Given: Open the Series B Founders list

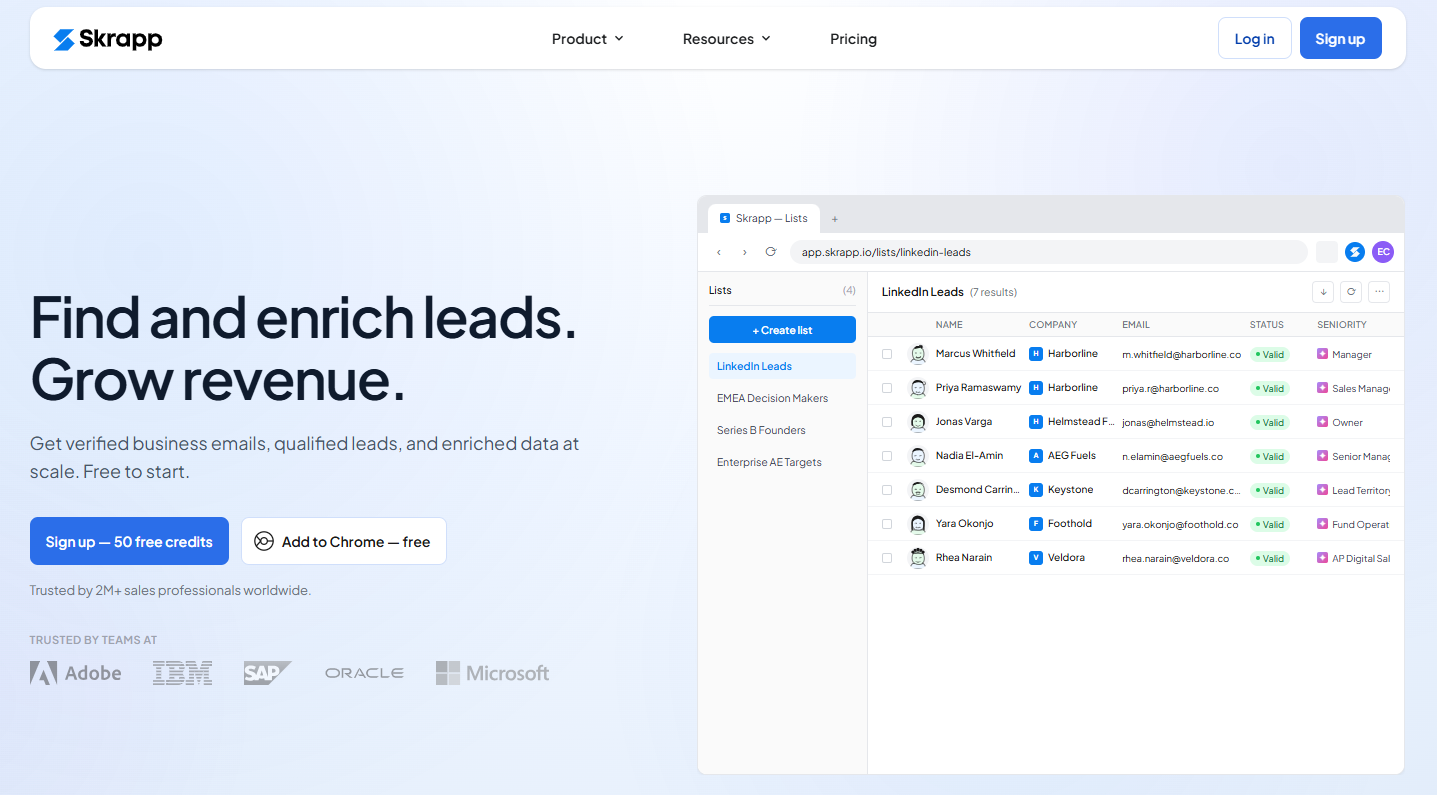Looking at the screenshot, I should point(782,430).
